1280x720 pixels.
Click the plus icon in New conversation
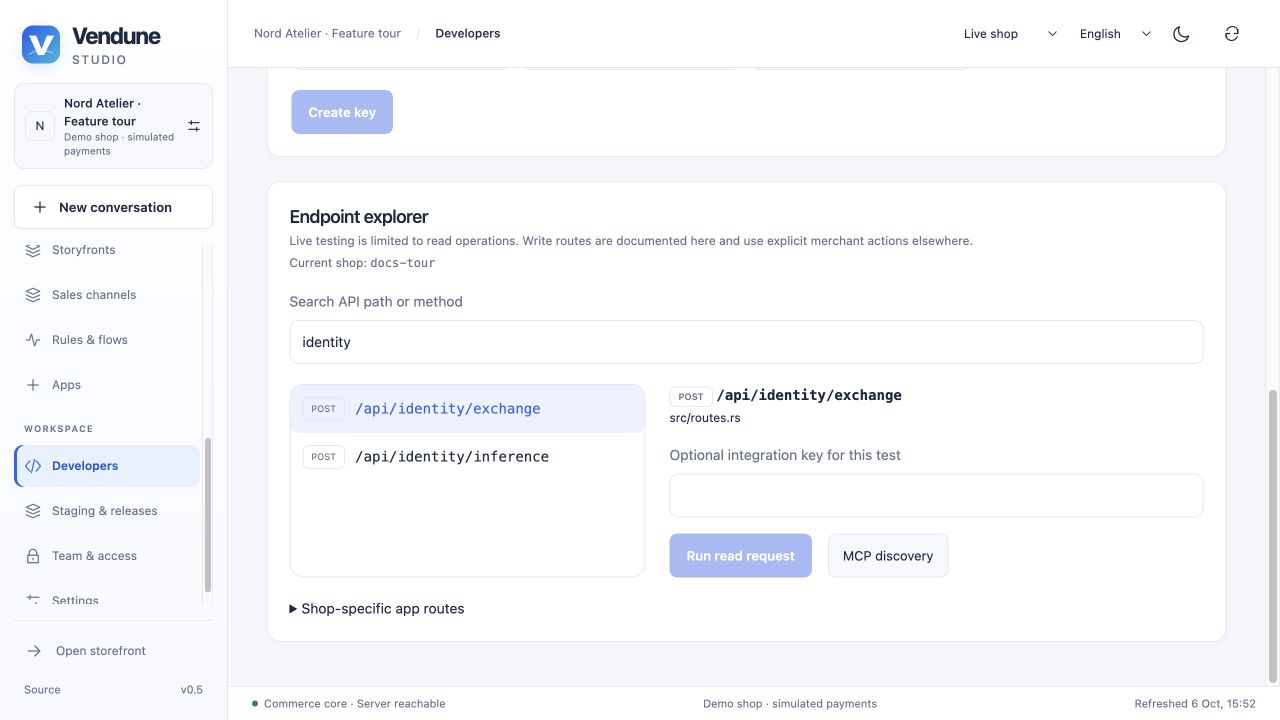click(x=40, y=207)
